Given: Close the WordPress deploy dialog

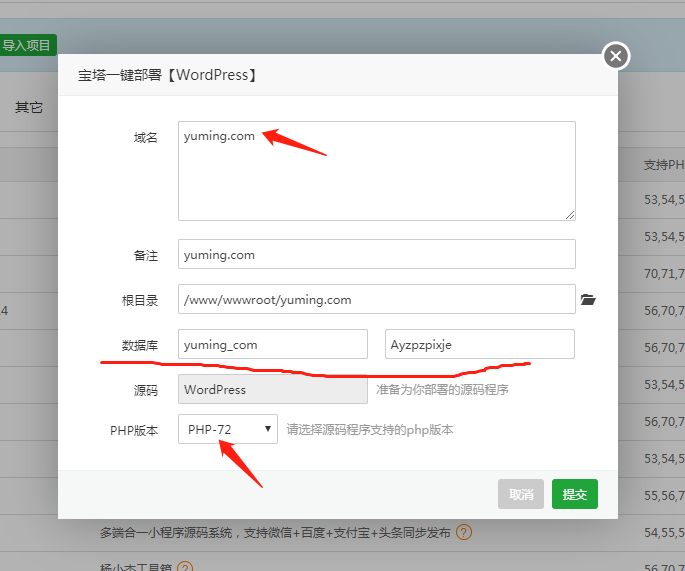Looking at the screenshot, I should (x=616, y=56).
